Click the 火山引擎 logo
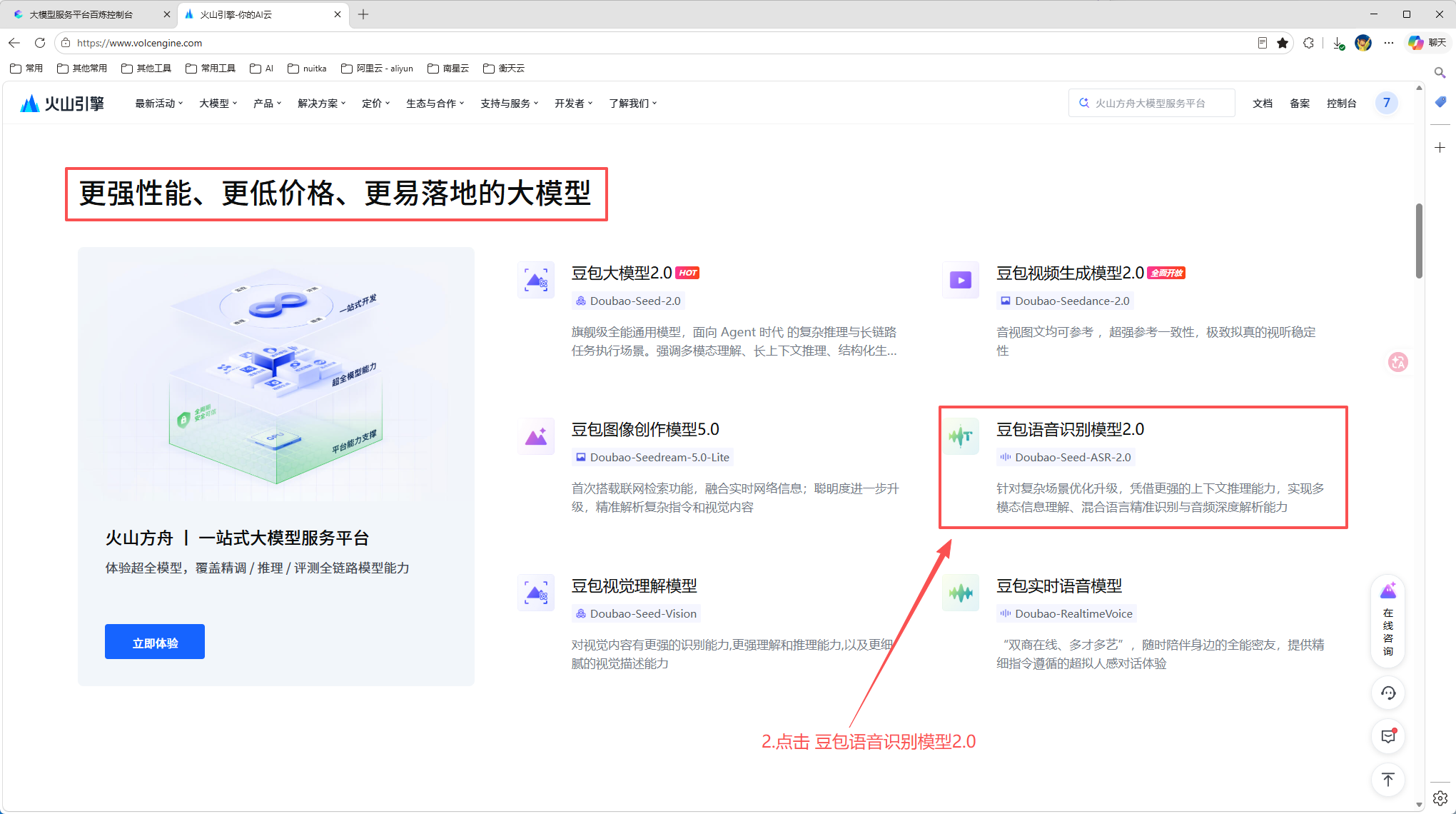This screenshot has width=1456, height=814. click(x=62, y=104)
